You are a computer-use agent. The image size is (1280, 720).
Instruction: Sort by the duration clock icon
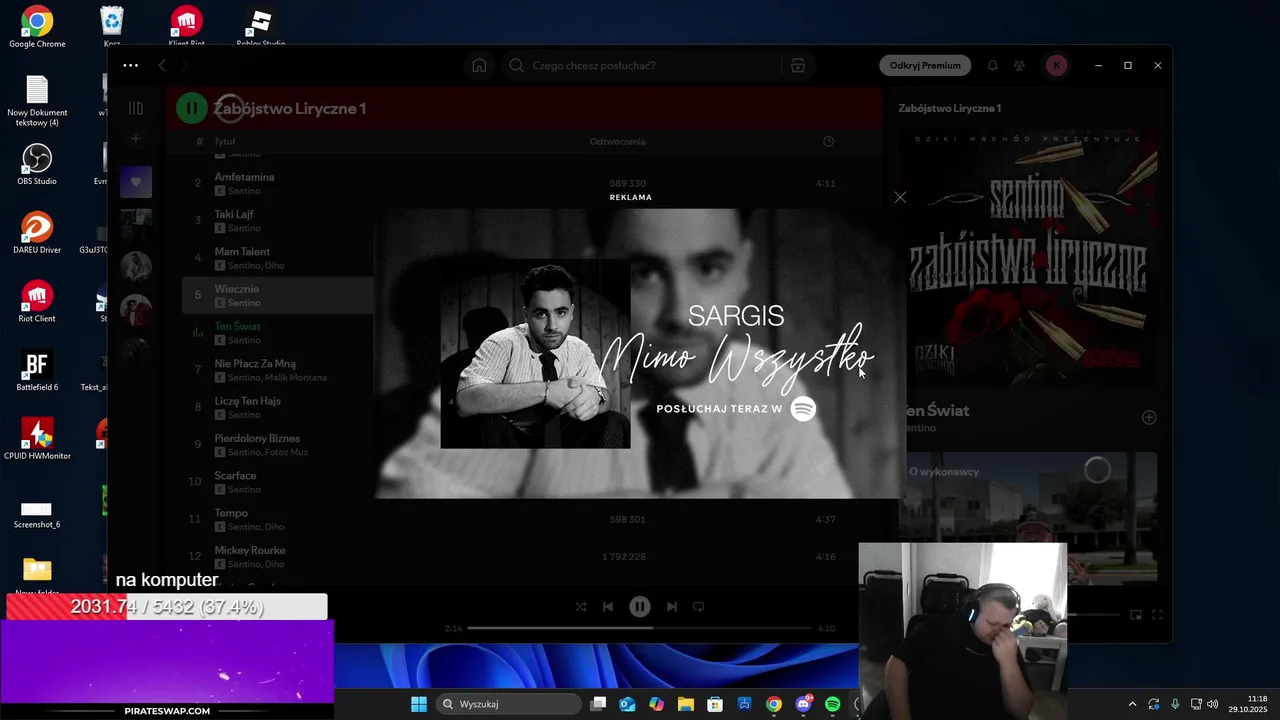point(828,142)
